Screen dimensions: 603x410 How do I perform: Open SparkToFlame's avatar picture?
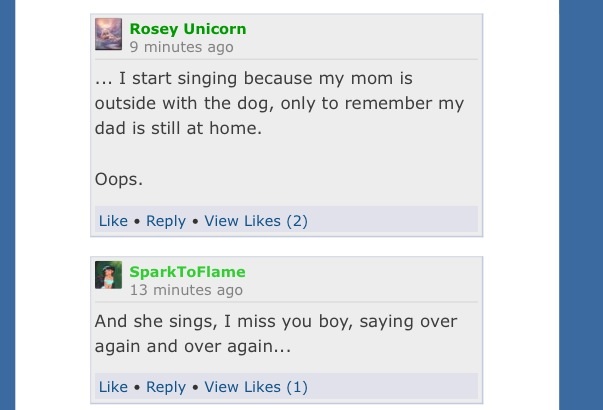pos(108,275)
